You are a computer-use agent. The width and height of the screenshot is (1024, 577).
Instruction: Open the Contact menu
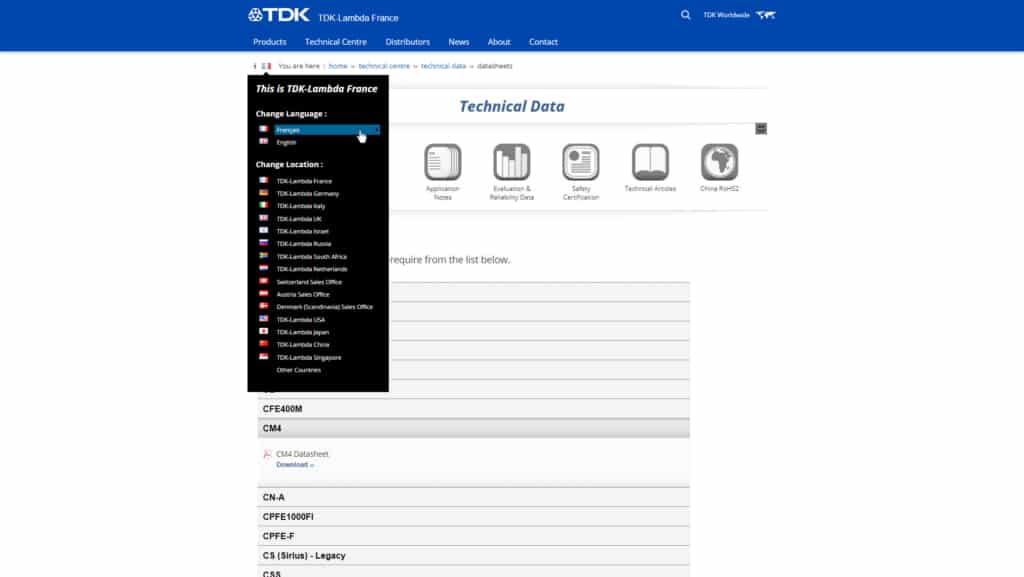pyautogui.click(x=543, y=41)
